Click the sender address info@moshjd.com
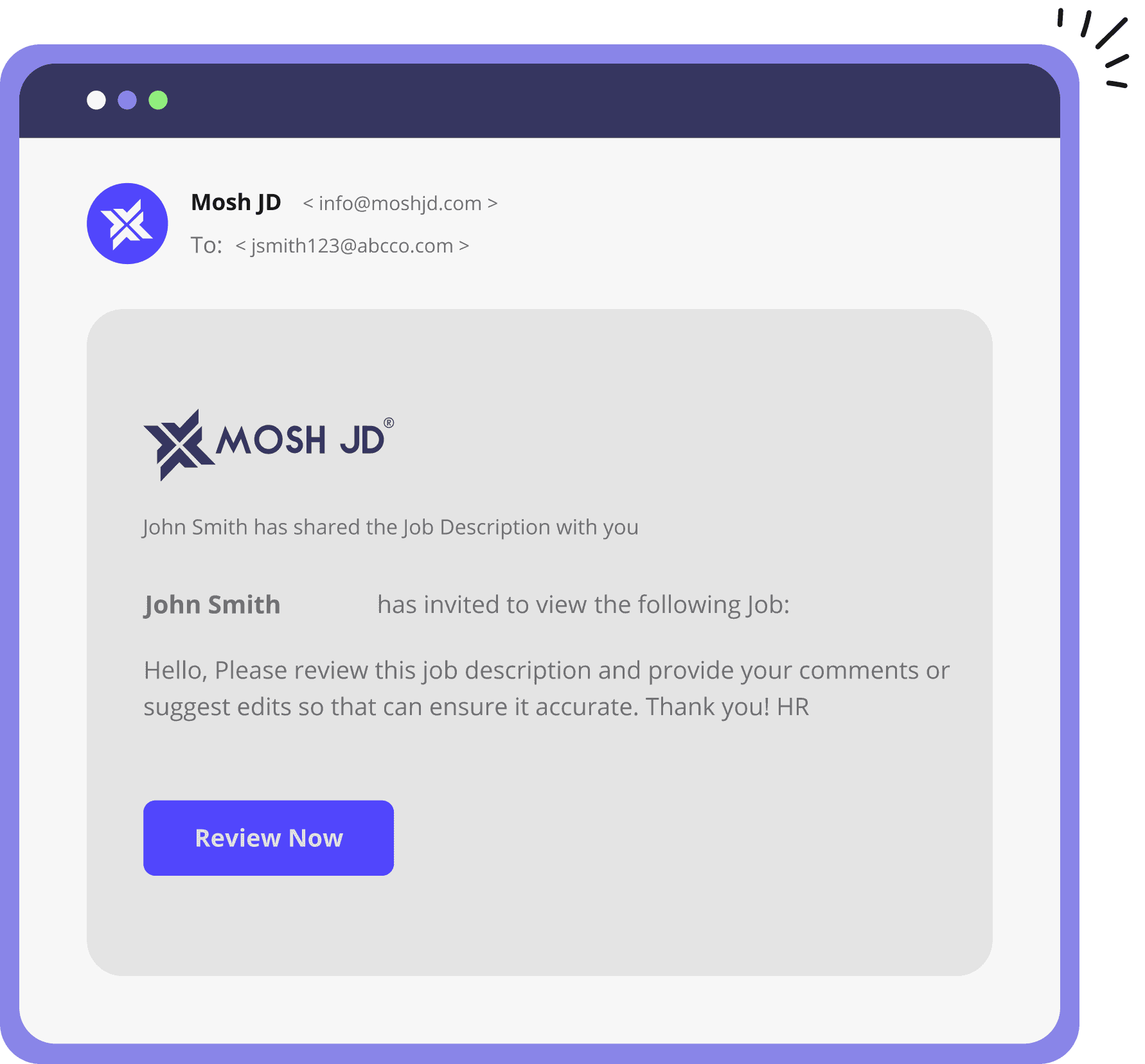 click(x=400, y=204)
